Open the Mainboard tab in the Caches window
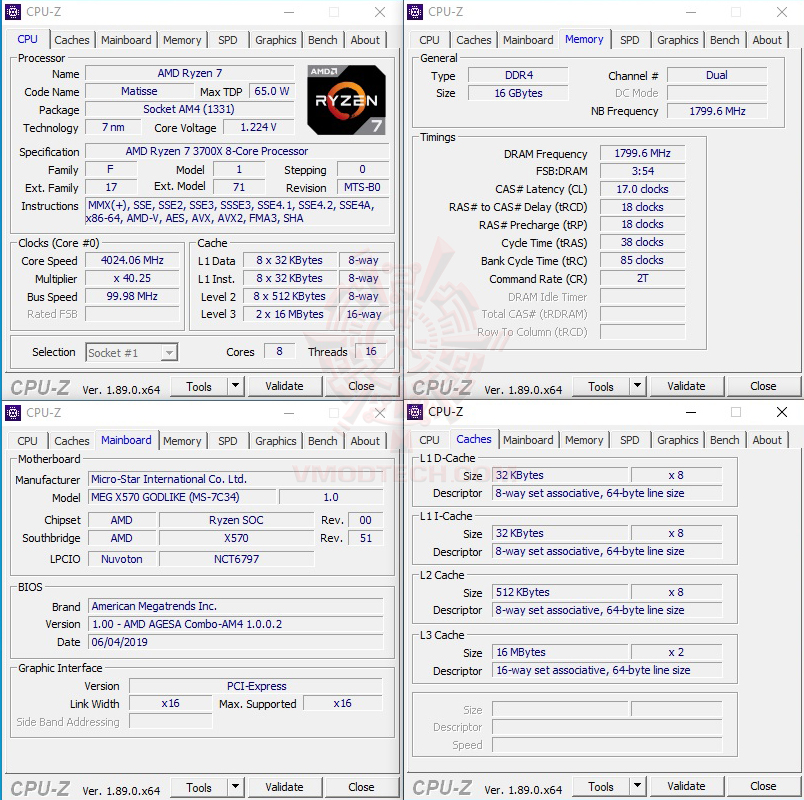 tap(528, 440)
